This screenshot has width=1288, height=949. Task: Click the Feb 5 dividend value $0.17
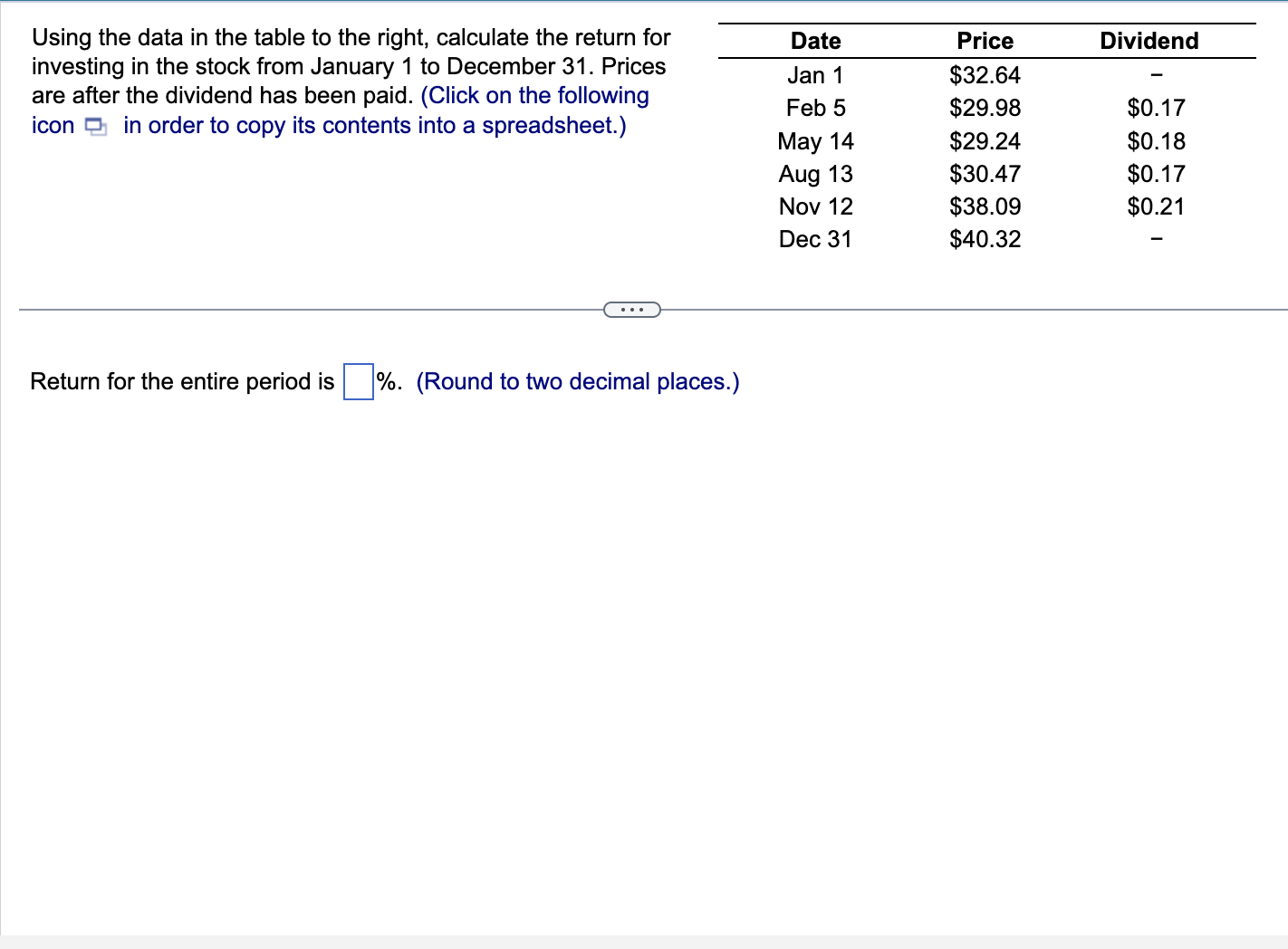1156,108
